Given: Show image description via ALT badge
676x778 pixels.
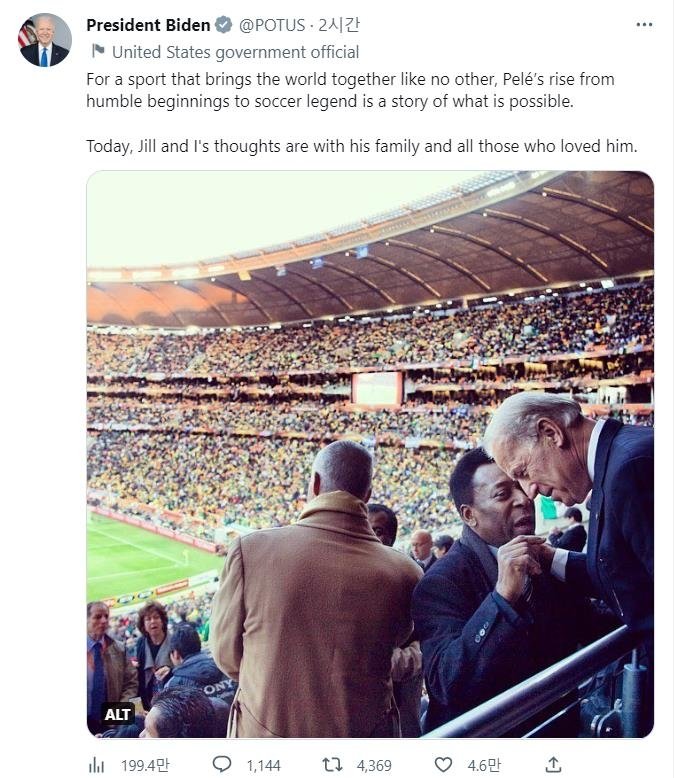Looking at the screenshot, I should pos(118,714).
